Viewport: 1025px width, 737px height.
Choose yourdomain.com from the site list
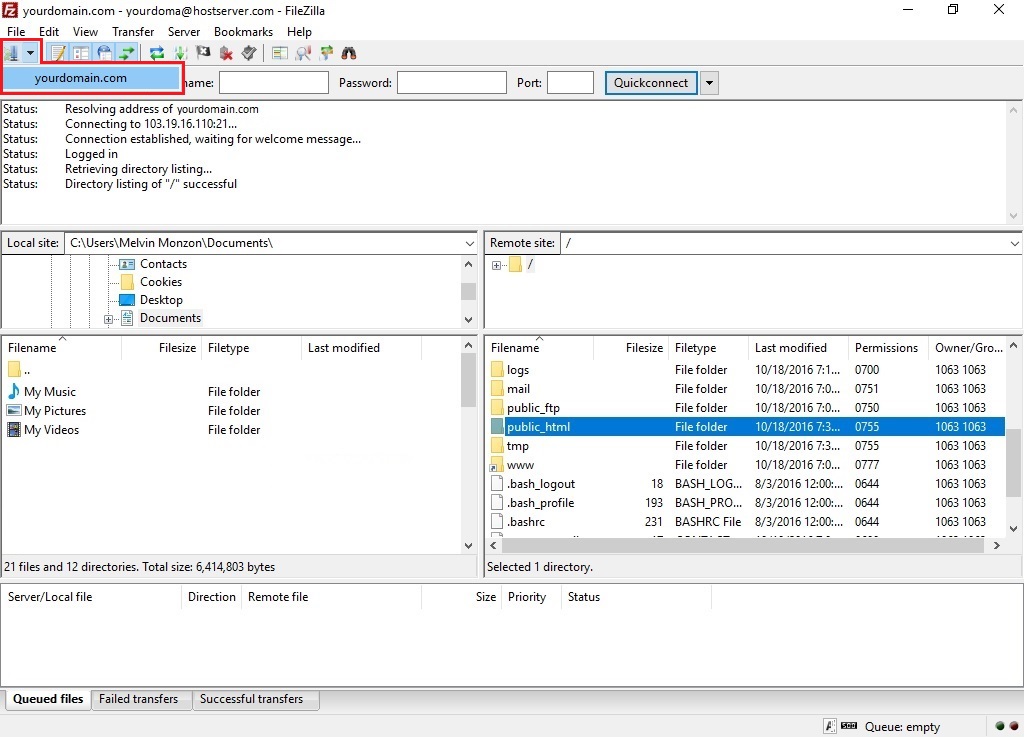pos(91,78)
